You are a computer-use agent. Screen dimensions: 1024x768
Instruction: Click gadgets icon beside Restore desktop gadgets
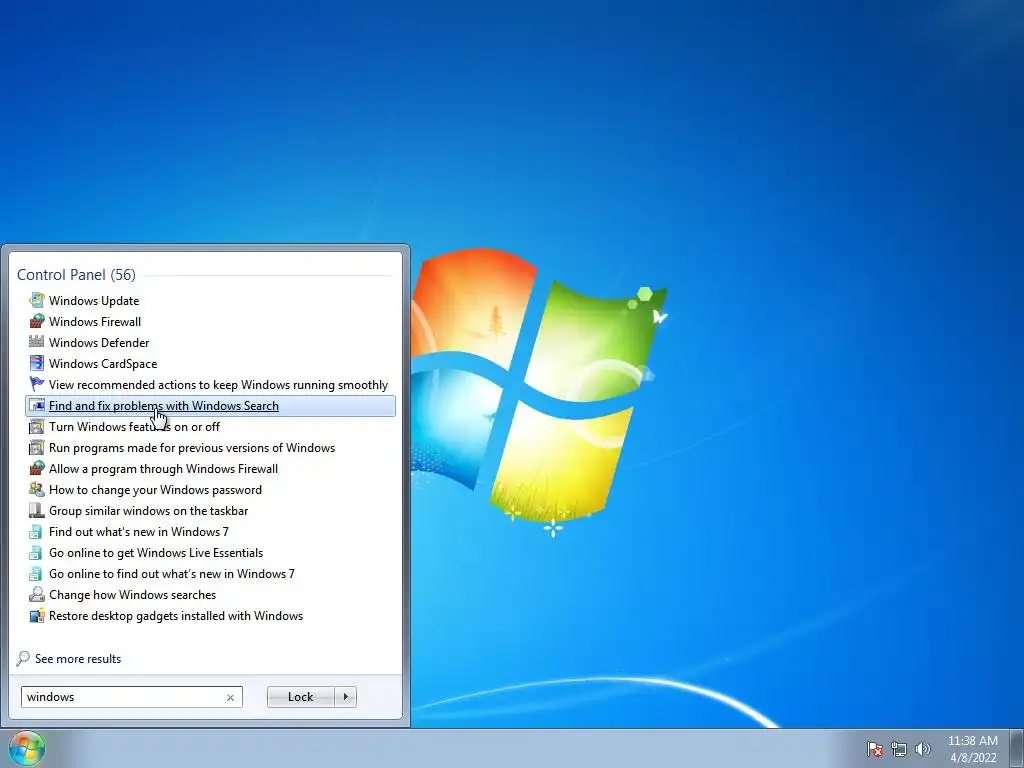37,615
